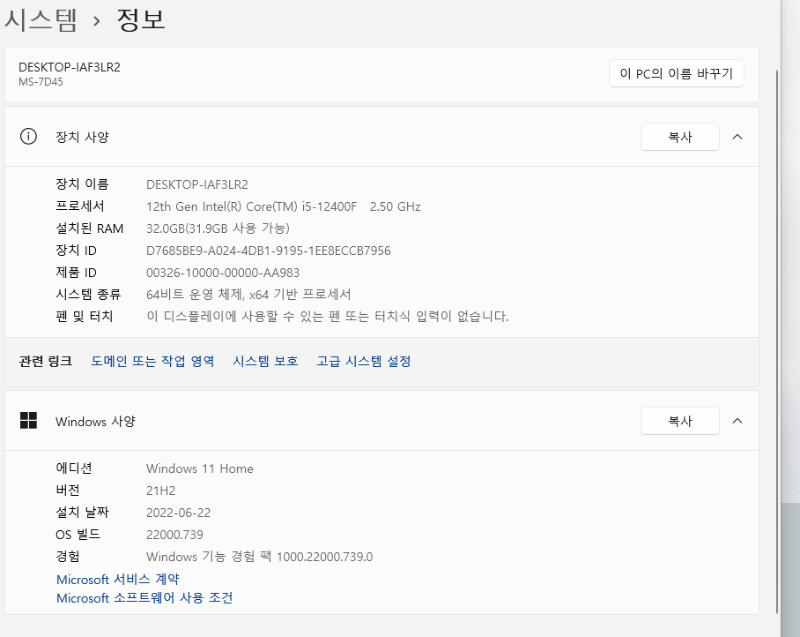Click the 관련 링크 label
Screen dimensions: 800x637
coord(45,361)
